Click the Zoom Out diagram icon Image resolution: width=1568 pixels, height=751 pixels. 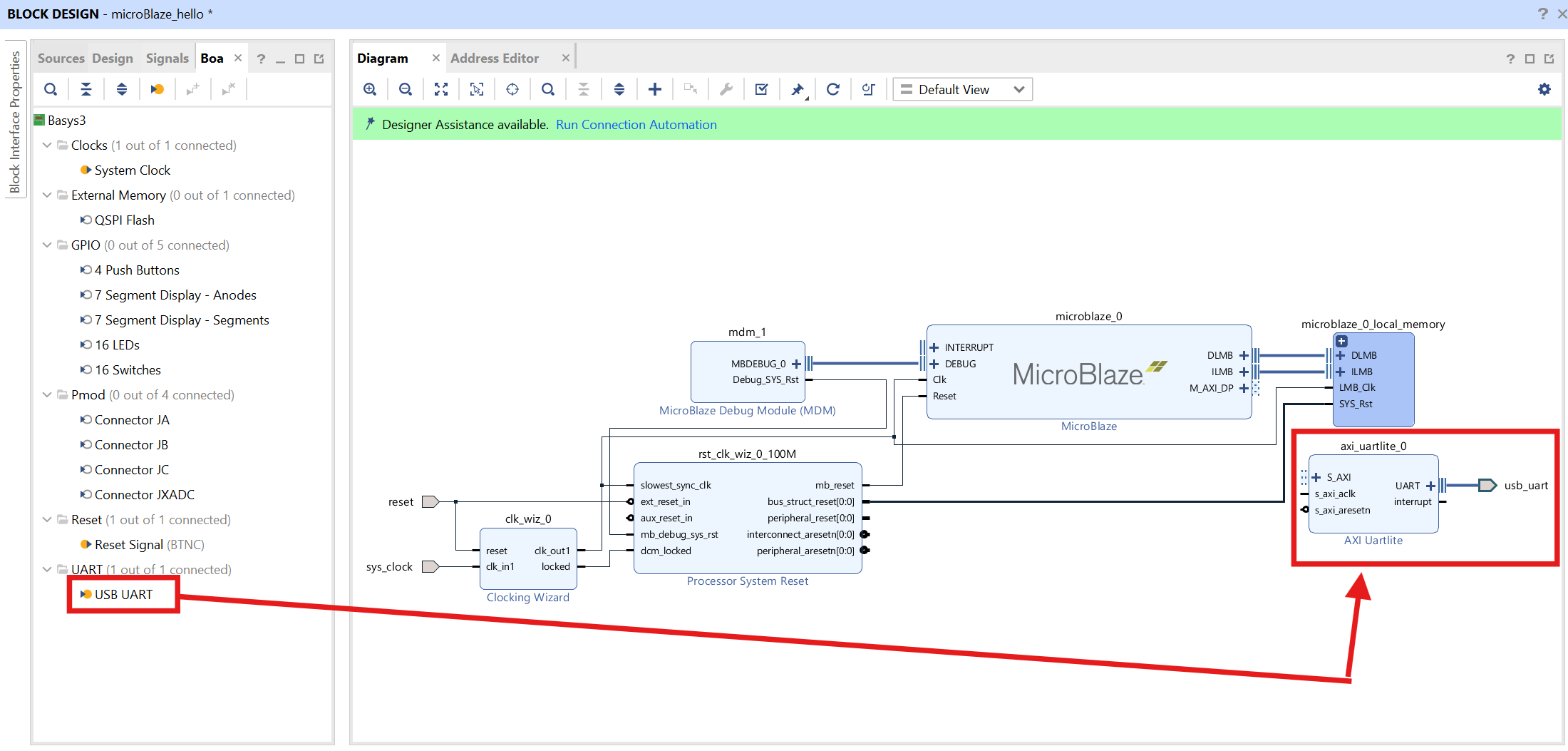(406, 89)
